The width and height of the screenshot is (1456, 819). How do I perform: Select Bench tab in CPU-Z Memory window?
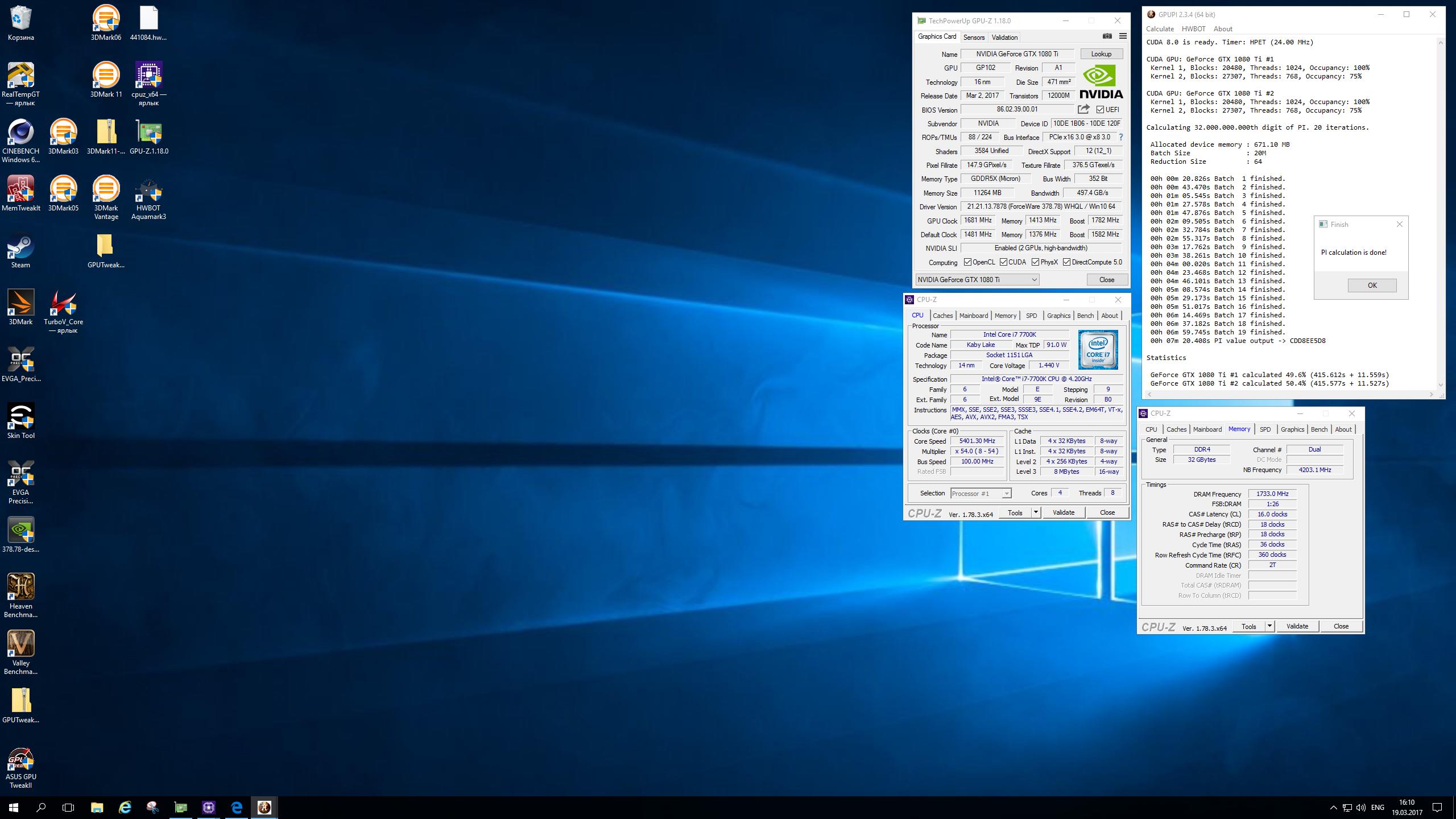[1319, 429]
